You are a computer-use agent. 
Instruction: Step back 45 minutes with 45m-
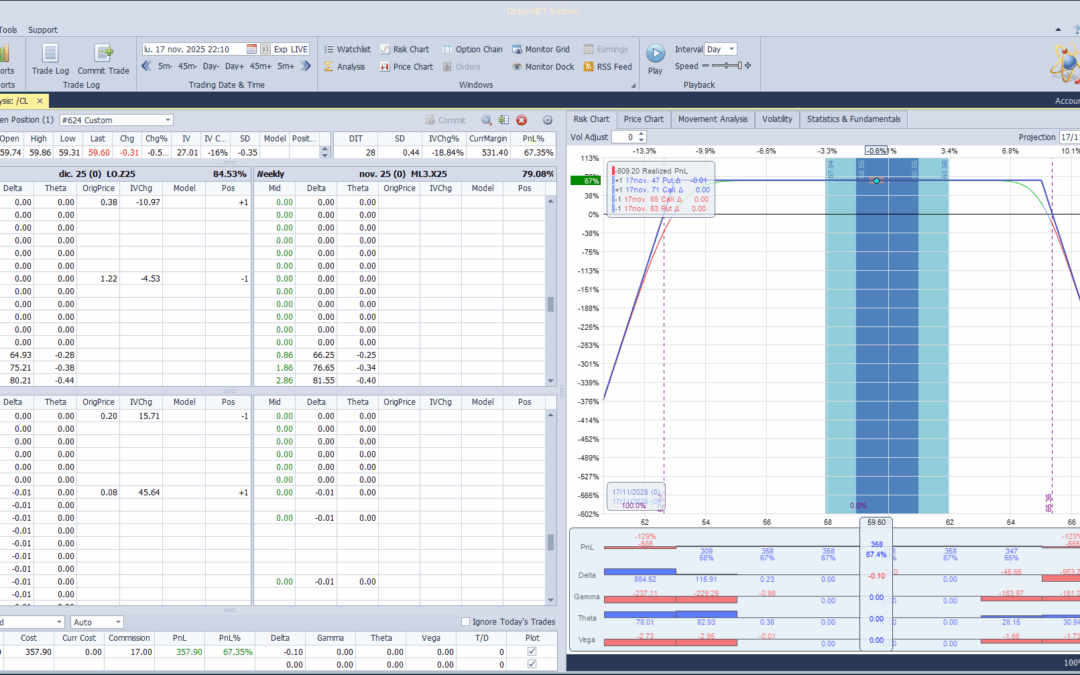187,66
